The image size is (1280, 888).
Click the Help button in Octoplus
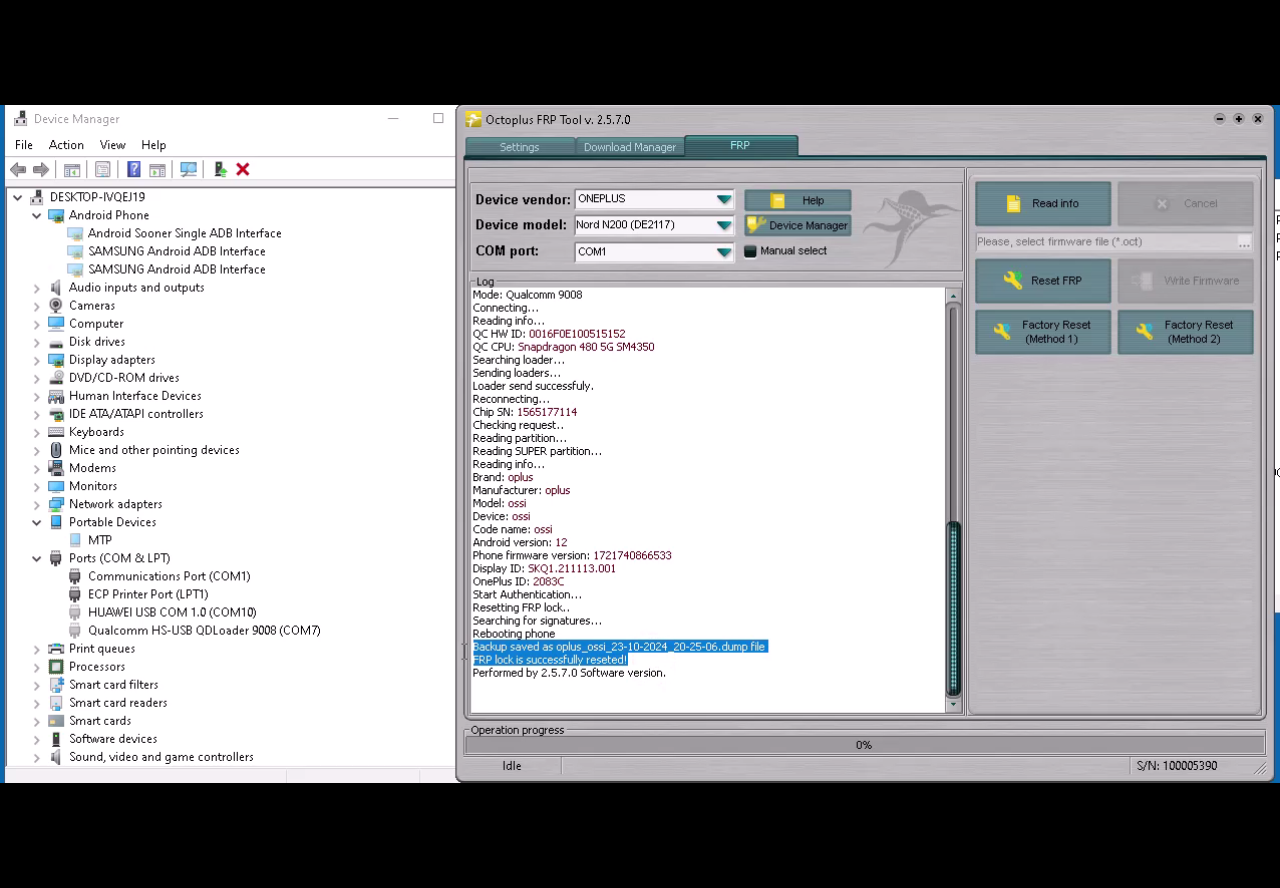797,200
